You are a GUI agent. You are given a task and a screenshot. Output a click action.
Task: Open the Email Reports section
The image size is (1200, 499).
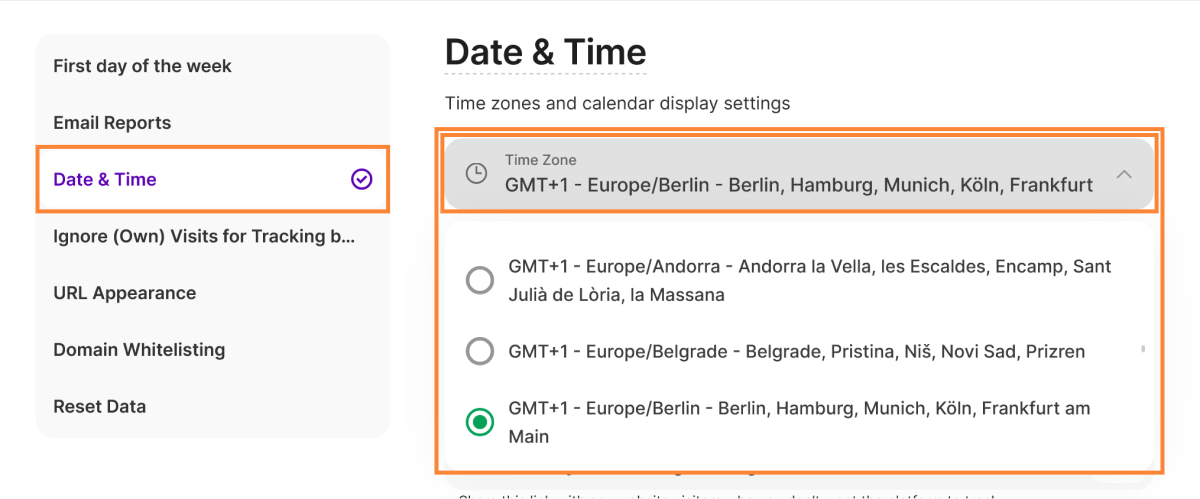pos(112,123)
